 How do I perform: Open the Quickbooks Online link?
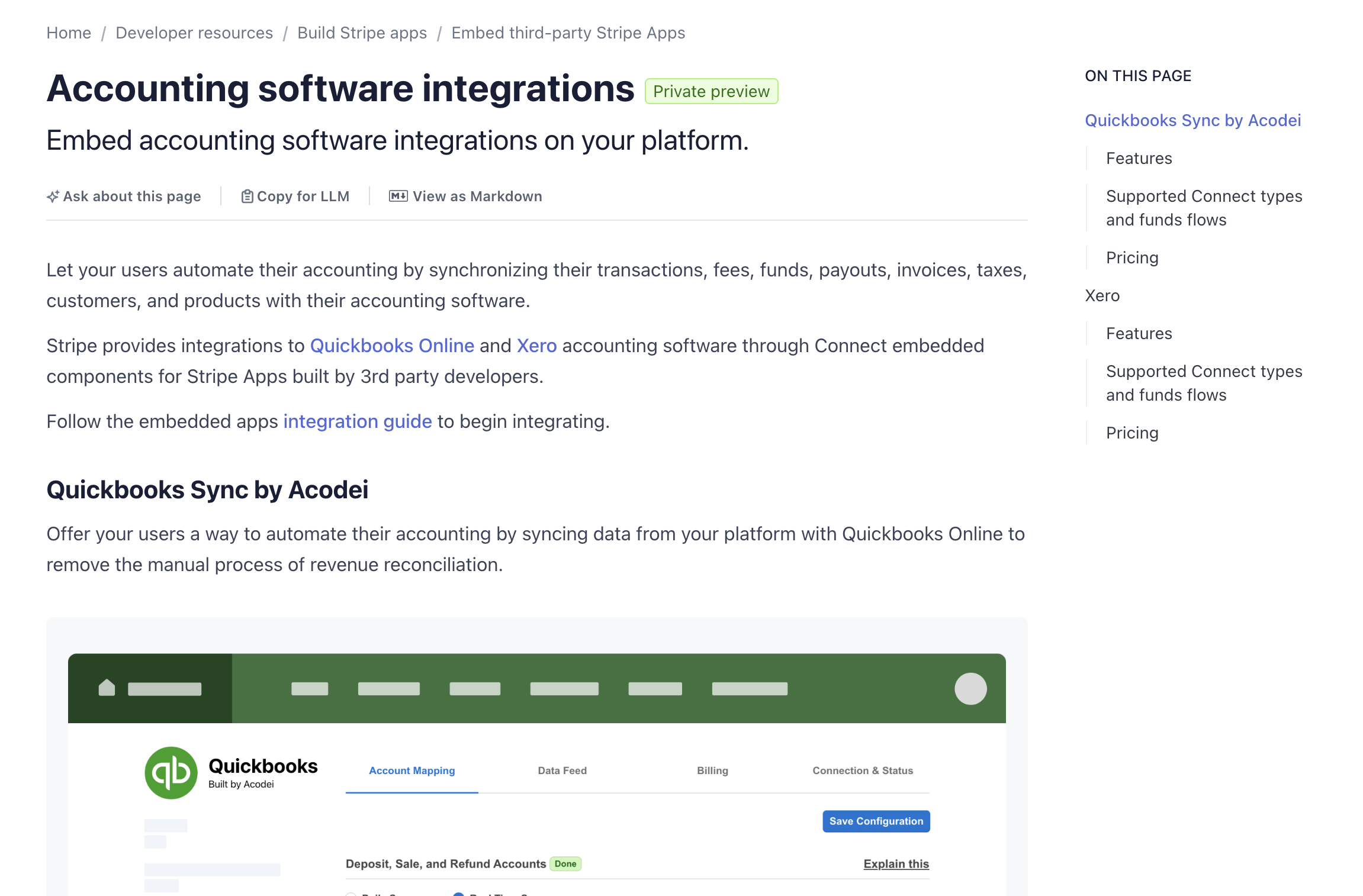(x=392, y=346)
